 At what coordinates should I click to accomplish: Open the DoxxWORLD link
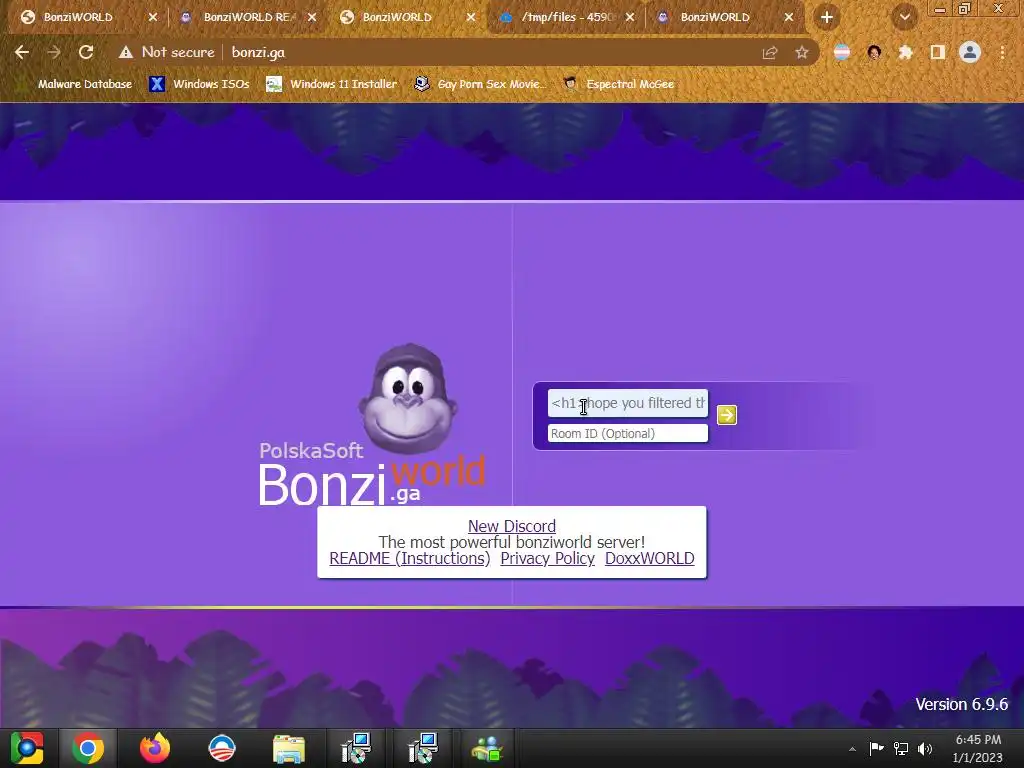click(x=649, y=558)
